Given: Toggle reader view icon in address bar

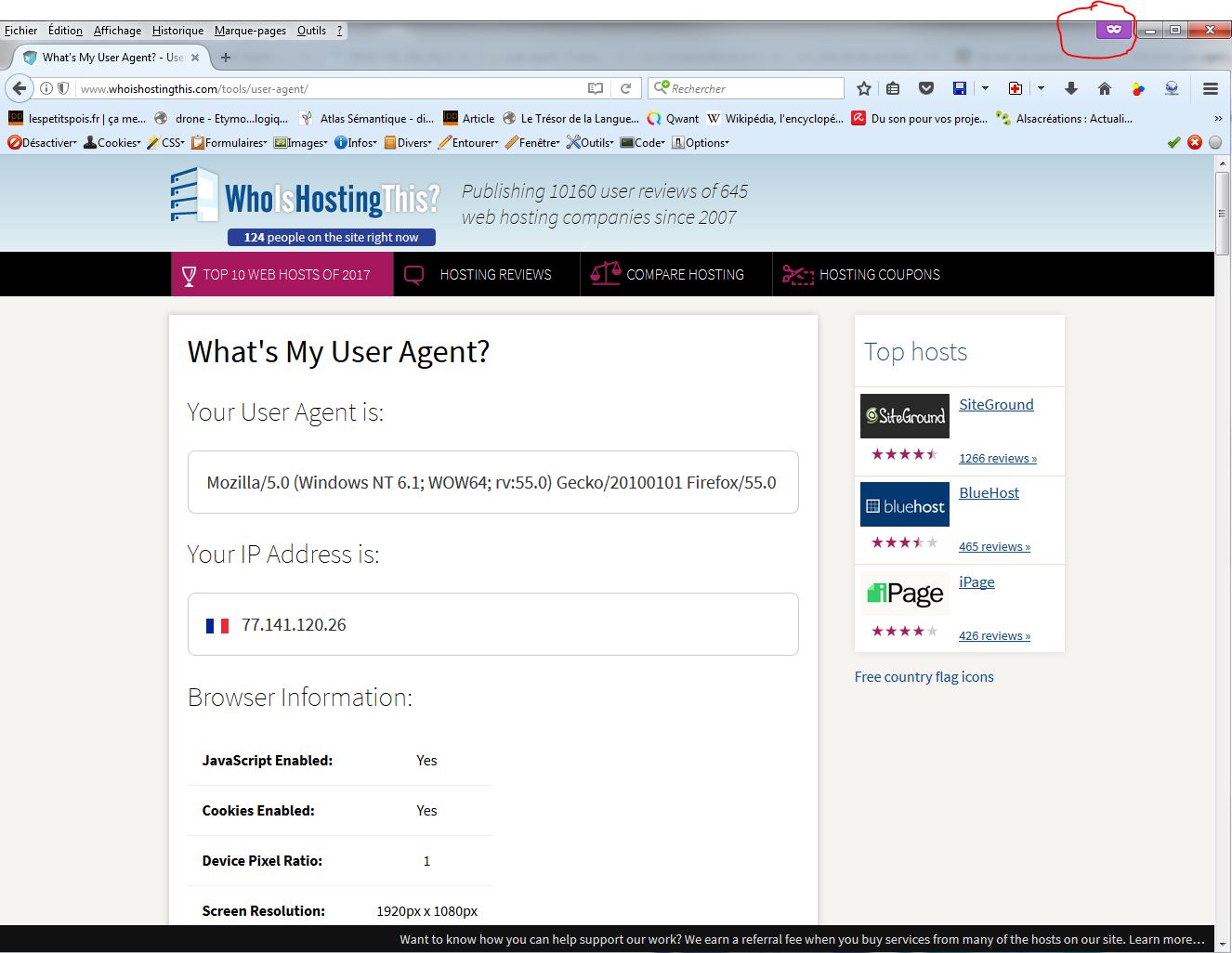Looking at the screenshot, I should [596, 88].
